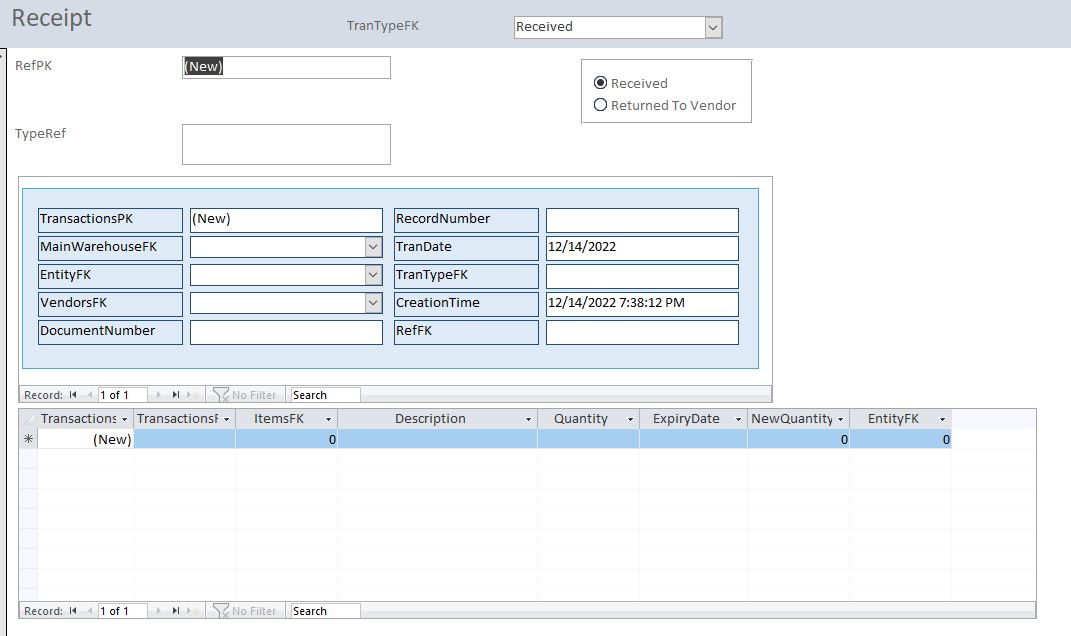Choose the Returned To Vendor option
Viewport: 1071px width, 636px height.
[601, 105]
